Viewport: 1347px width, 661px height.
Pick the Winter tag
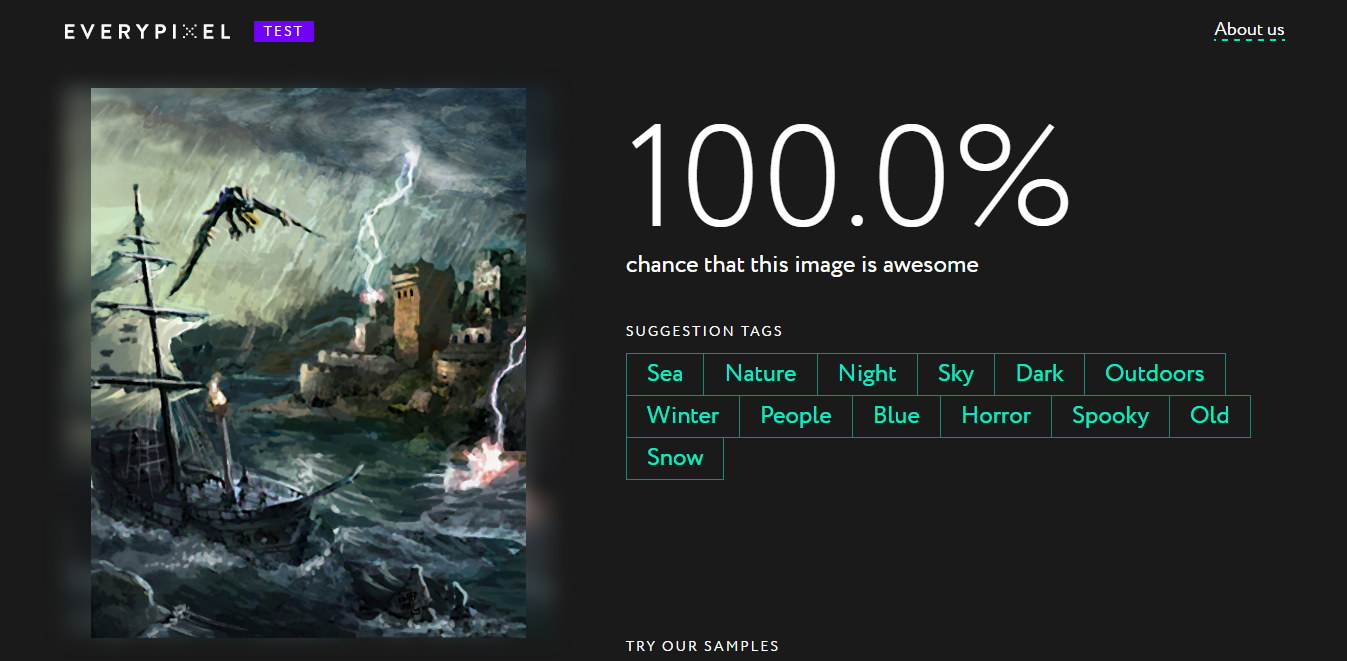point(683,416)
